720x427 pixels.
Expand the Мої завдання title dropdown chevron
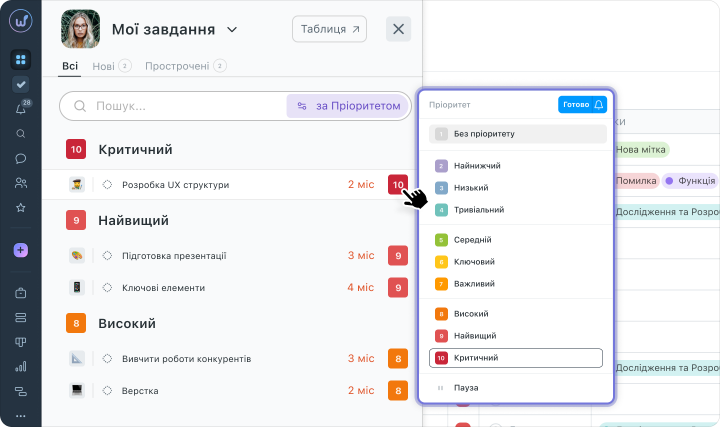tap(232, 30)
